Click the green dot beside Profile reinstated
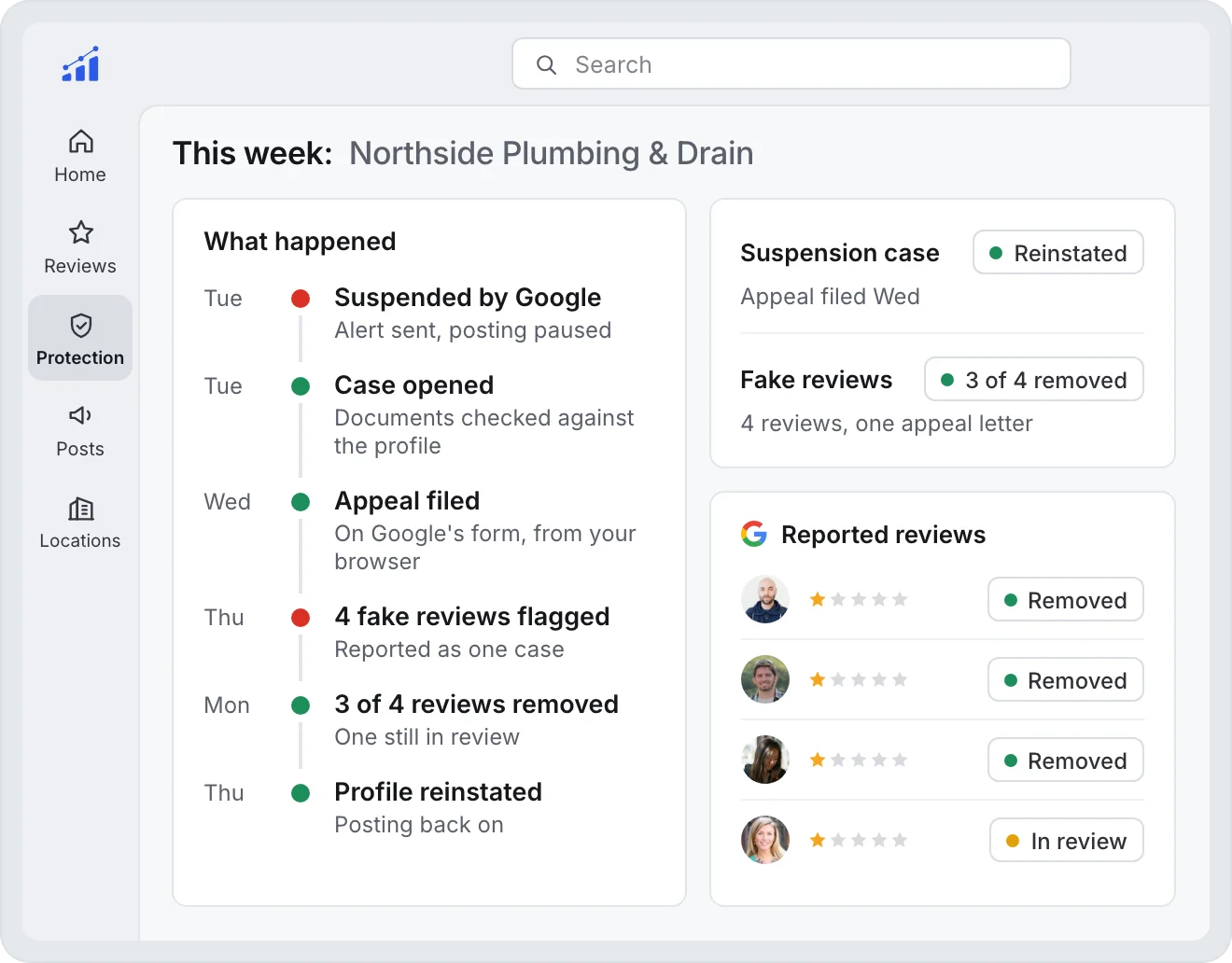Image resolution: width=1232 pixels, height=963 pixels. [x=301, y=793]
